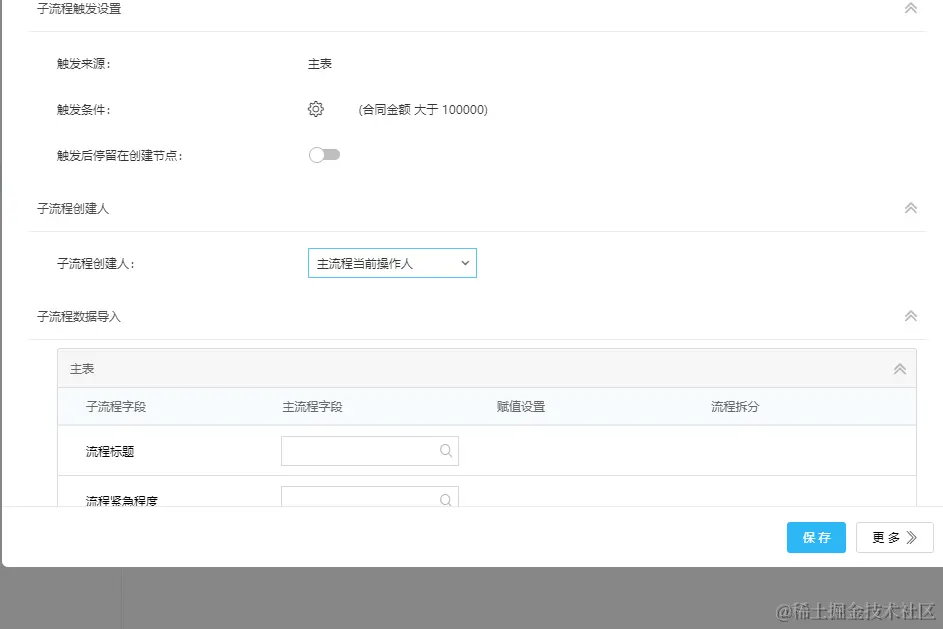Open trigger condition gear settings
The image size is (943, 629).
click(316, 109)
